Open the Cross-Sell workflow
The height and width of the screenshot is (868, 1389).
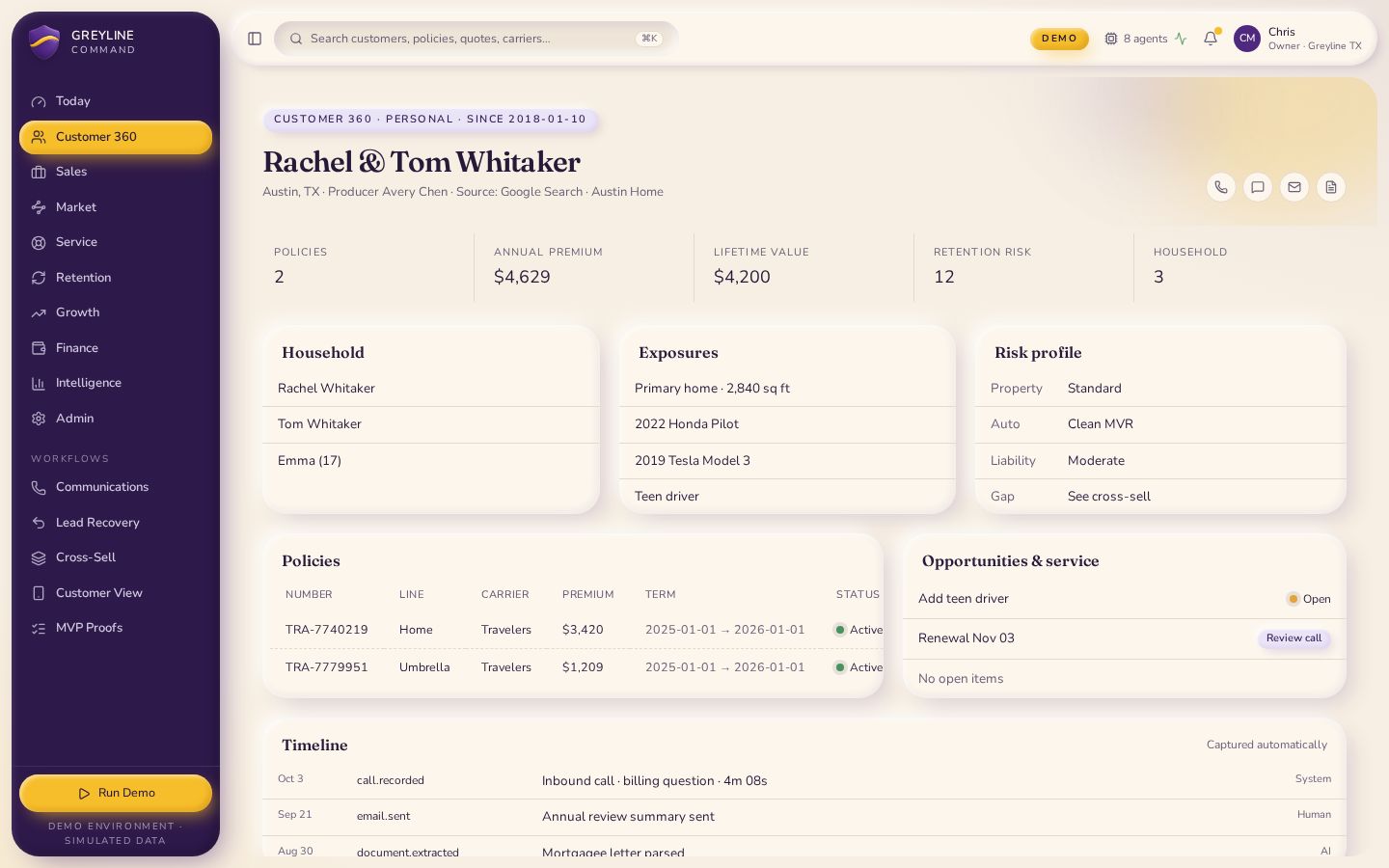(116, 557)
